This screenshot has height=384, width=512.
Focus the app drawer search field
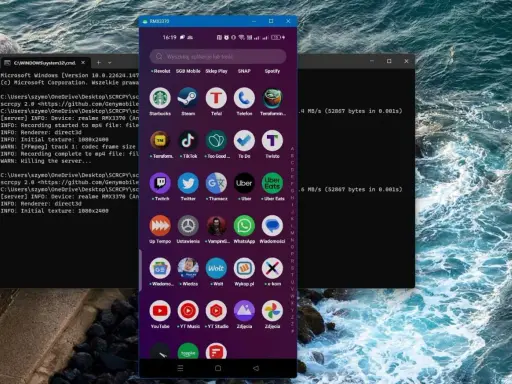click(218, 57)
